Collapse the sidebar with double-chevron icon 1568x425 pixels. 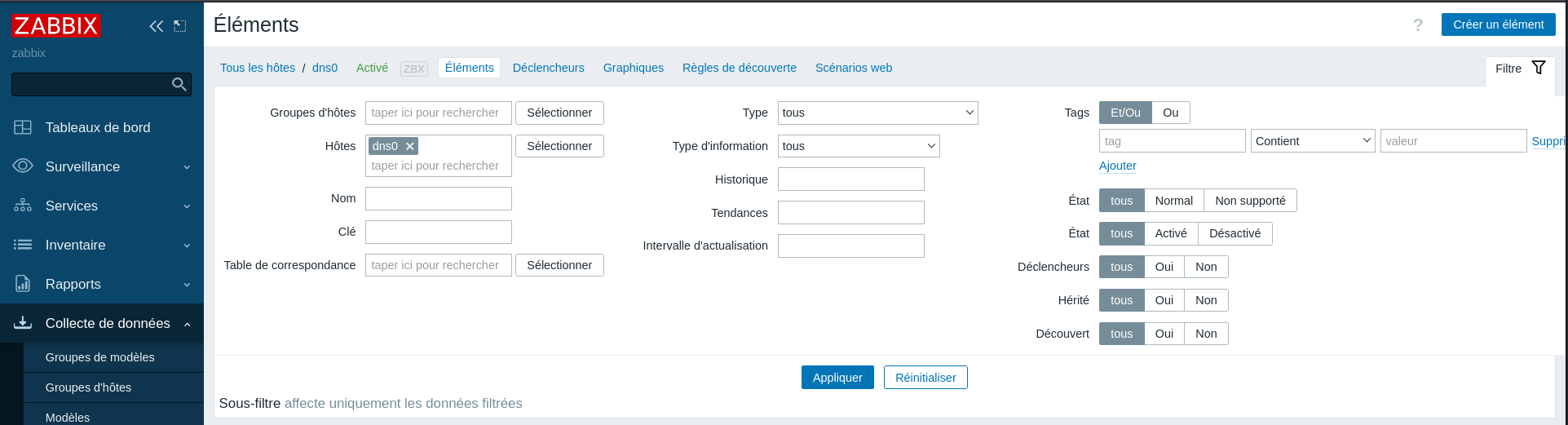pos(156,26)
